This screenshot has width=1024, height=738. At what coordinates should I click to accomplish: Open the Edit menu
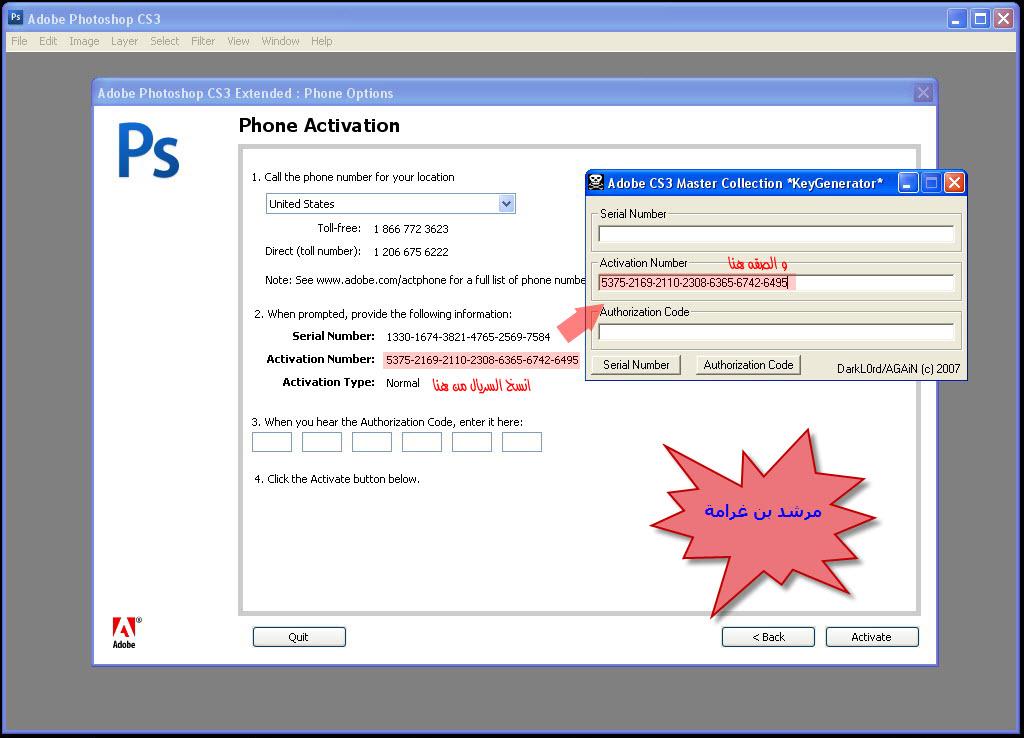tap(48, 41)
